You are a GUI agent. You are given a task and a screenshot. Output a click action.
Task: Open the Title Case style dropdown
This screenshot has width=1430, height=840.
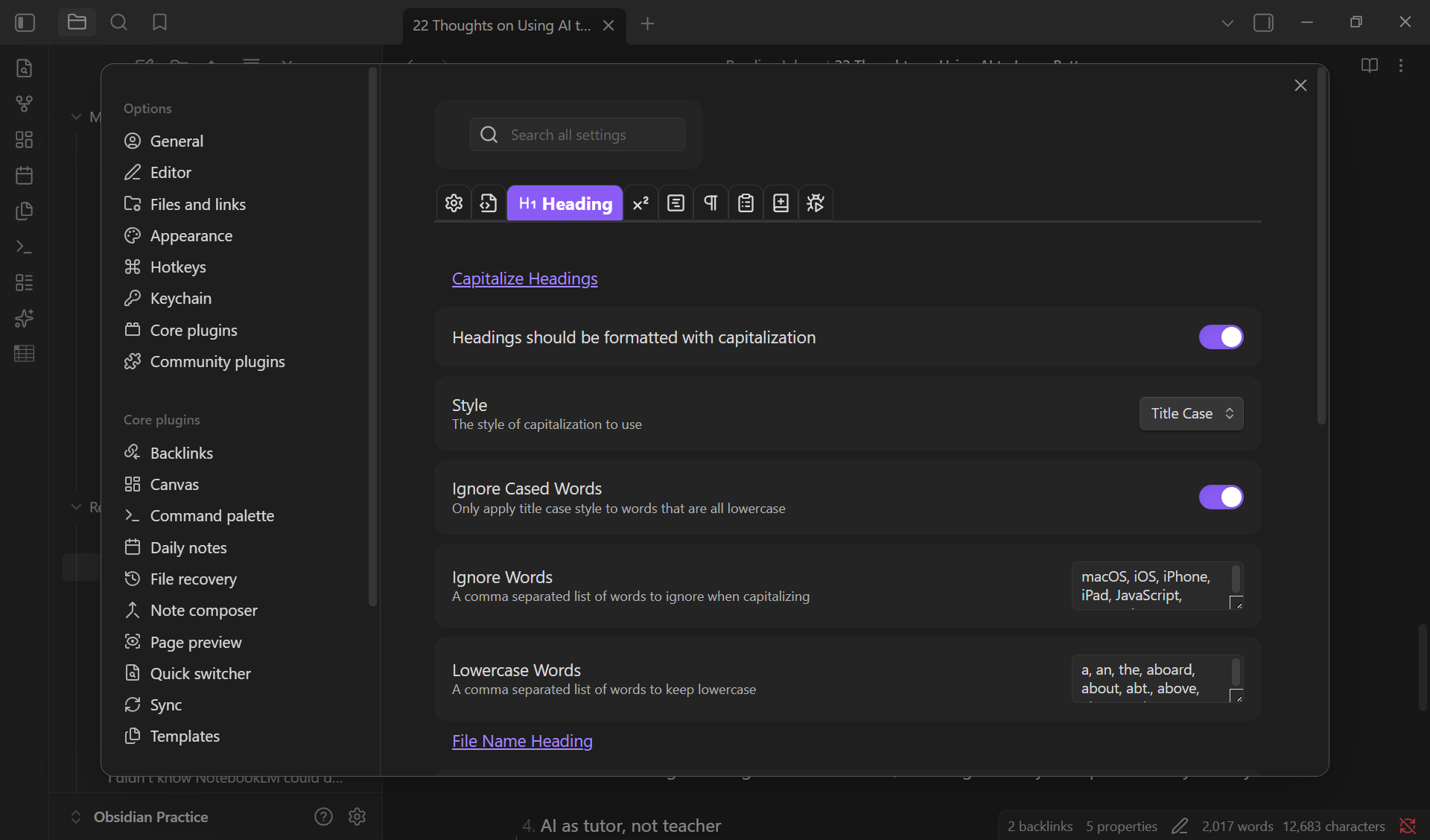coord(1191,413)
